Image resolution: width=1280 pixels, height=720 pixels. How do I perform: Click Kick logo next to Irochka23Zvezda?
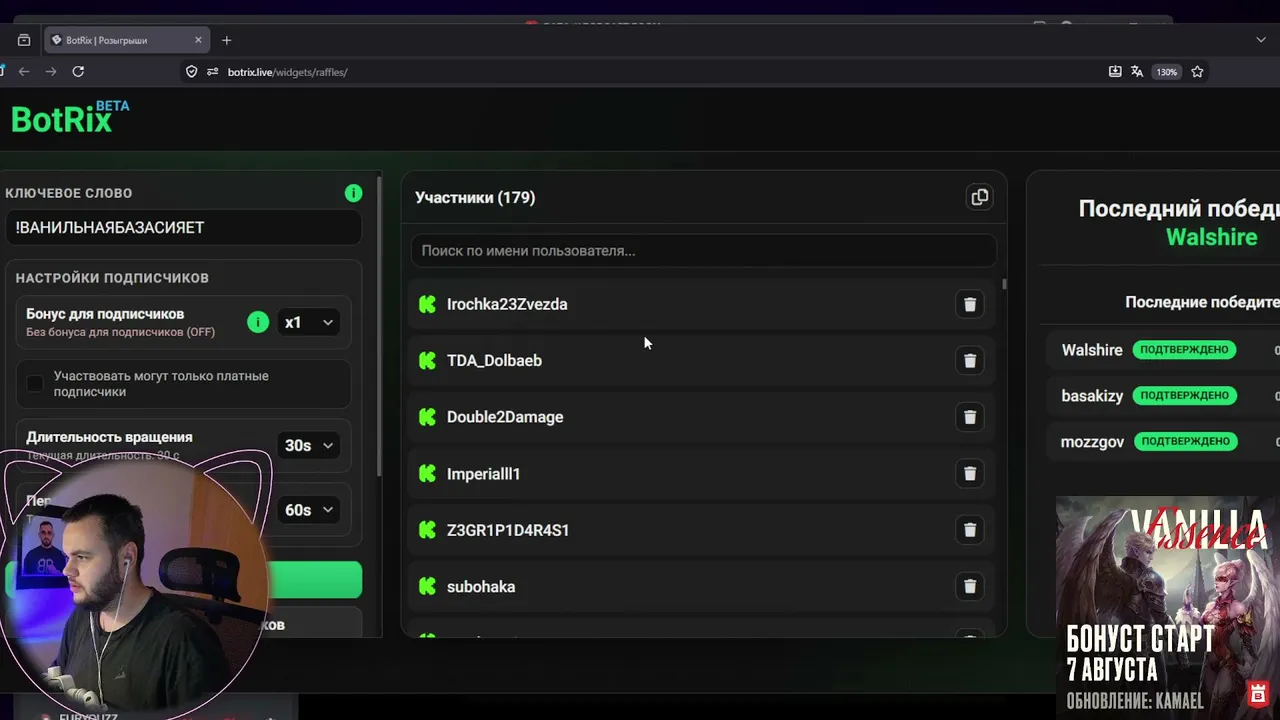coord(427,304)
